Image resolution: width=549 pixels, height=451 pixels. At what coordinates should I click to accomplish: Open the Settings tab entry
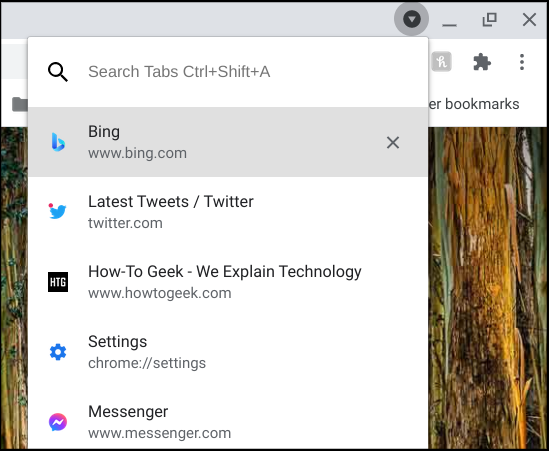click(x=228, y=352)
